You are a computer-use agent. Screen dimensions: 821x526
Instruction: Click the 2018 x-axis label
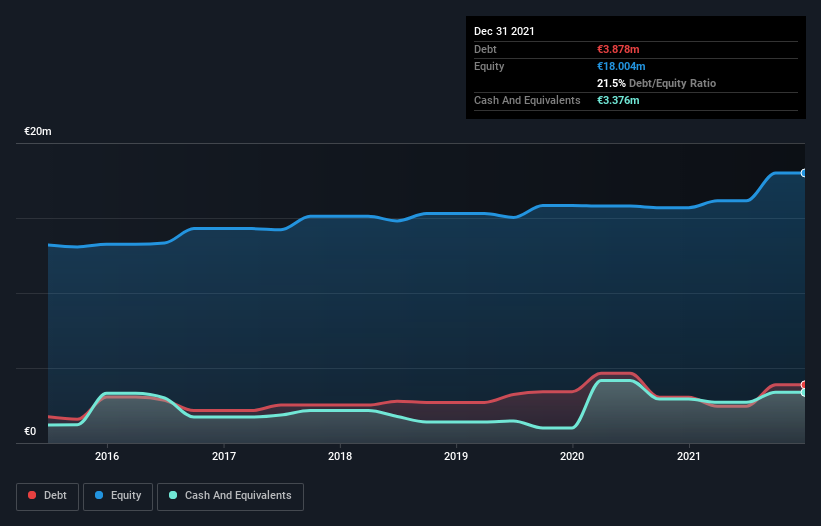(340, 456)
